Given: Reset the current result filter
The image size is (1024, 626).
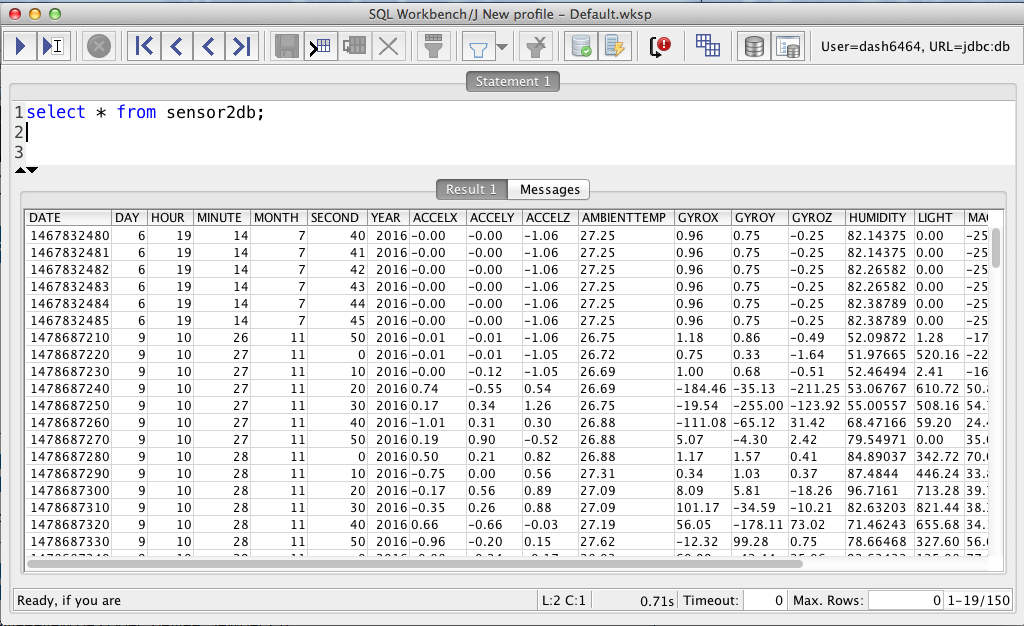Looking at the screenshot, I should (535, 45).
